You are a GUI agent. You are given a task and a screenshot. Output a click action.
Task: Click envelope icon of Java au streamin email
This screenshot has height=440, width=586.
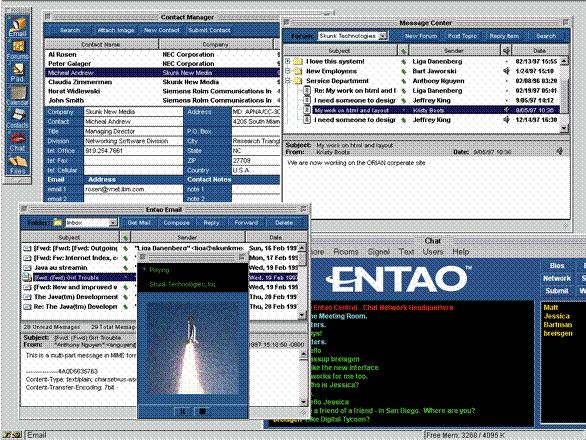(x=27, y=268)
